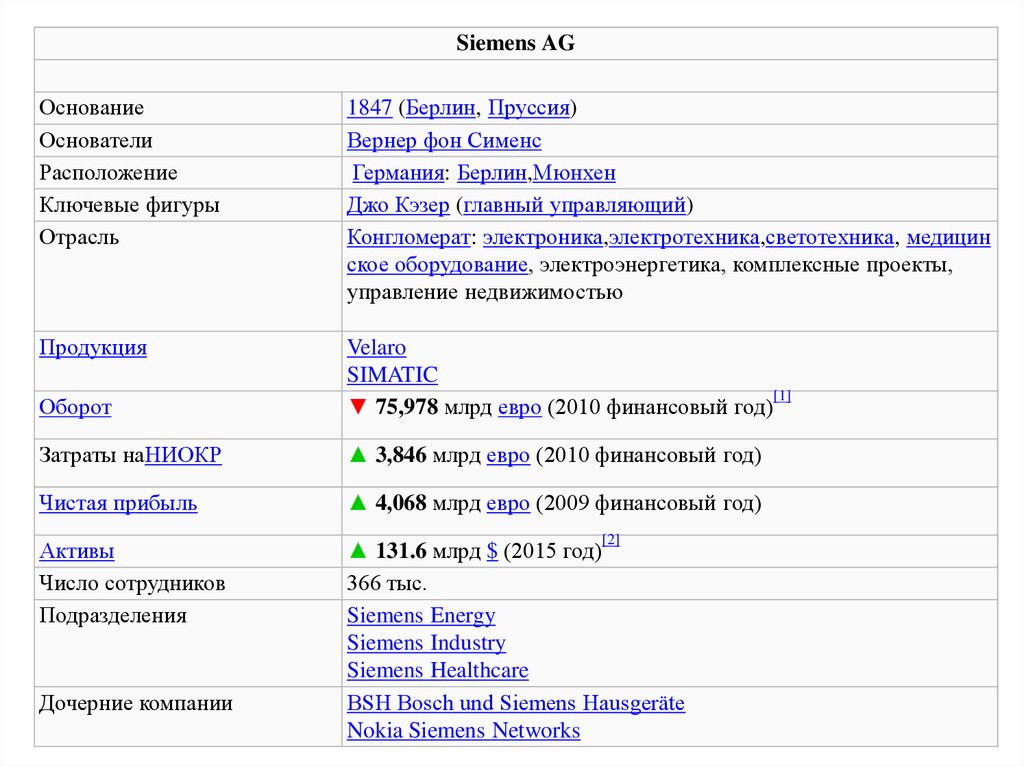Open footnote reference [1]

pos(782,396)
